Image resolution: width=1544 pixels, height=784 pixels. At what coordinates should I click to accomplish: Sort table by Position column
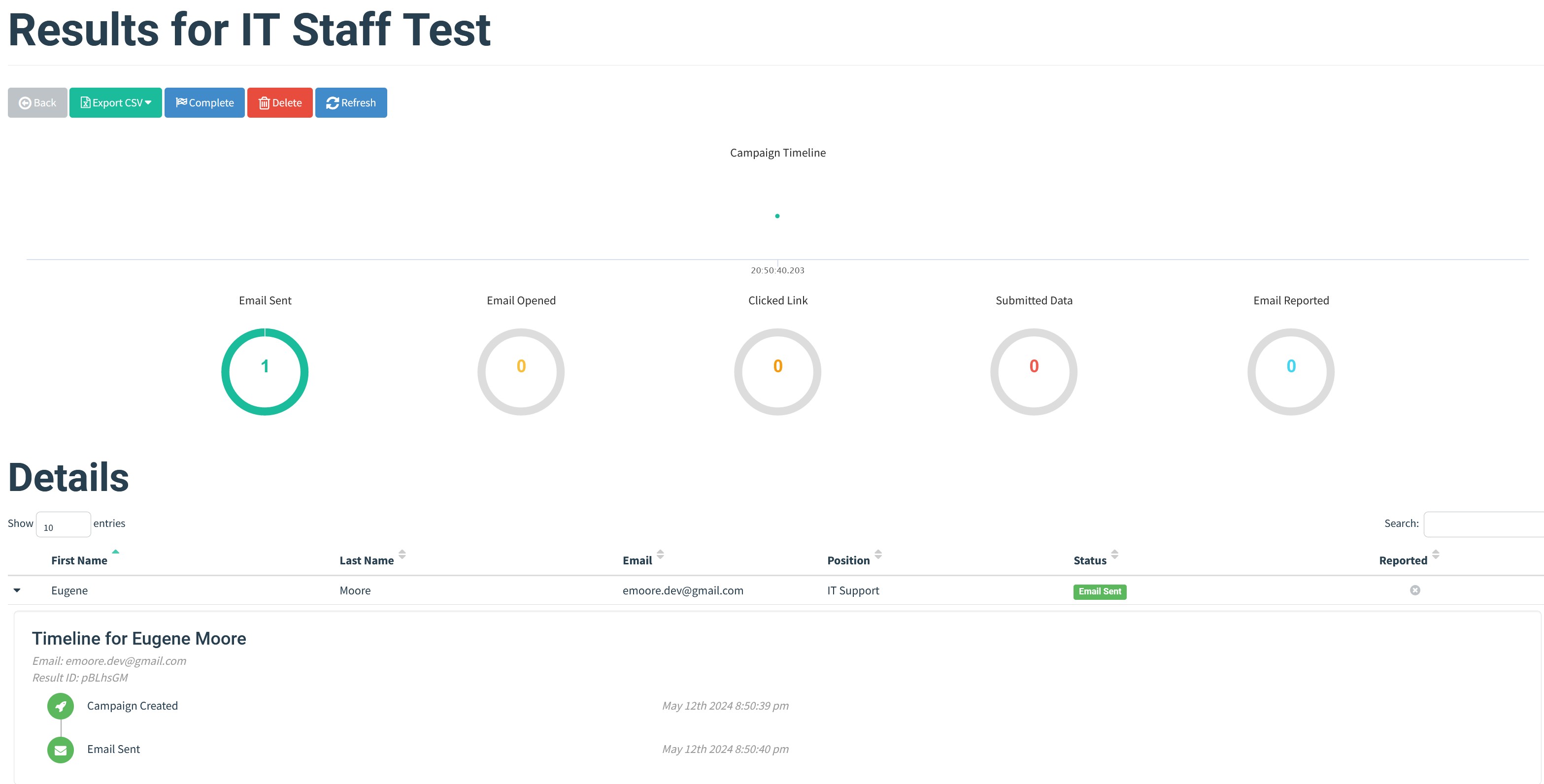pyautogui.click(x=848, y=560)
